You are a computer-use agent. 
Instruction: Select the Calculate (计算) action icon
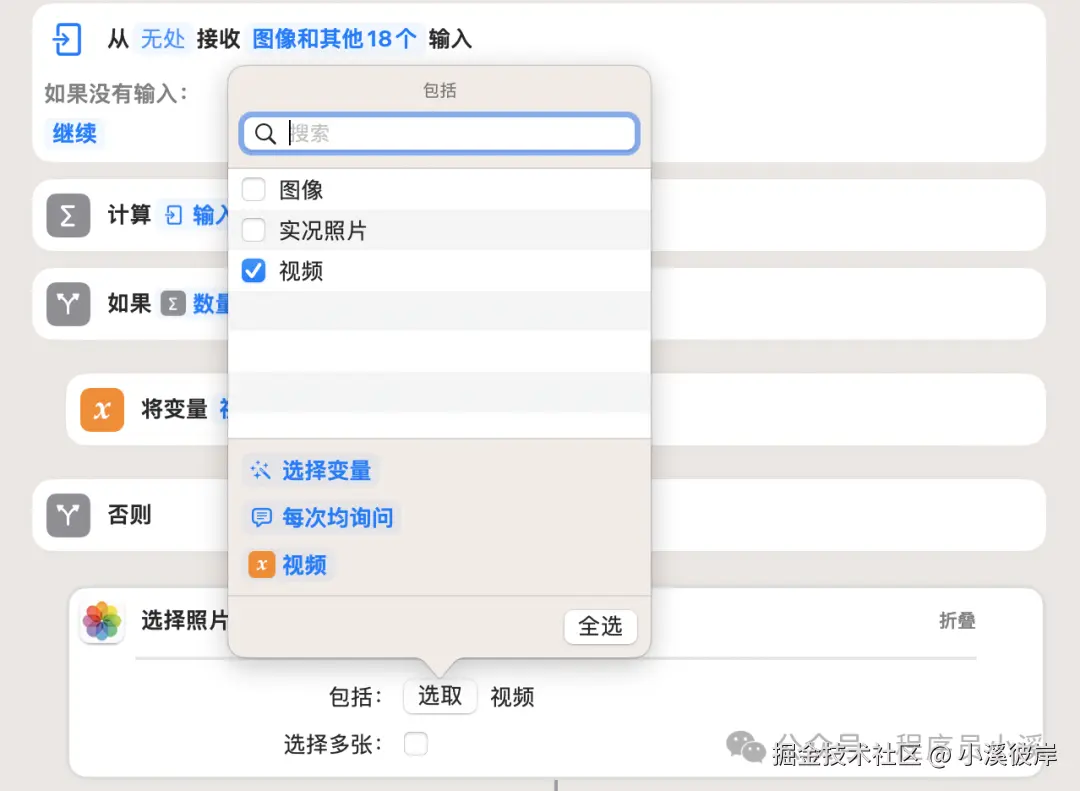coord(67,215)
